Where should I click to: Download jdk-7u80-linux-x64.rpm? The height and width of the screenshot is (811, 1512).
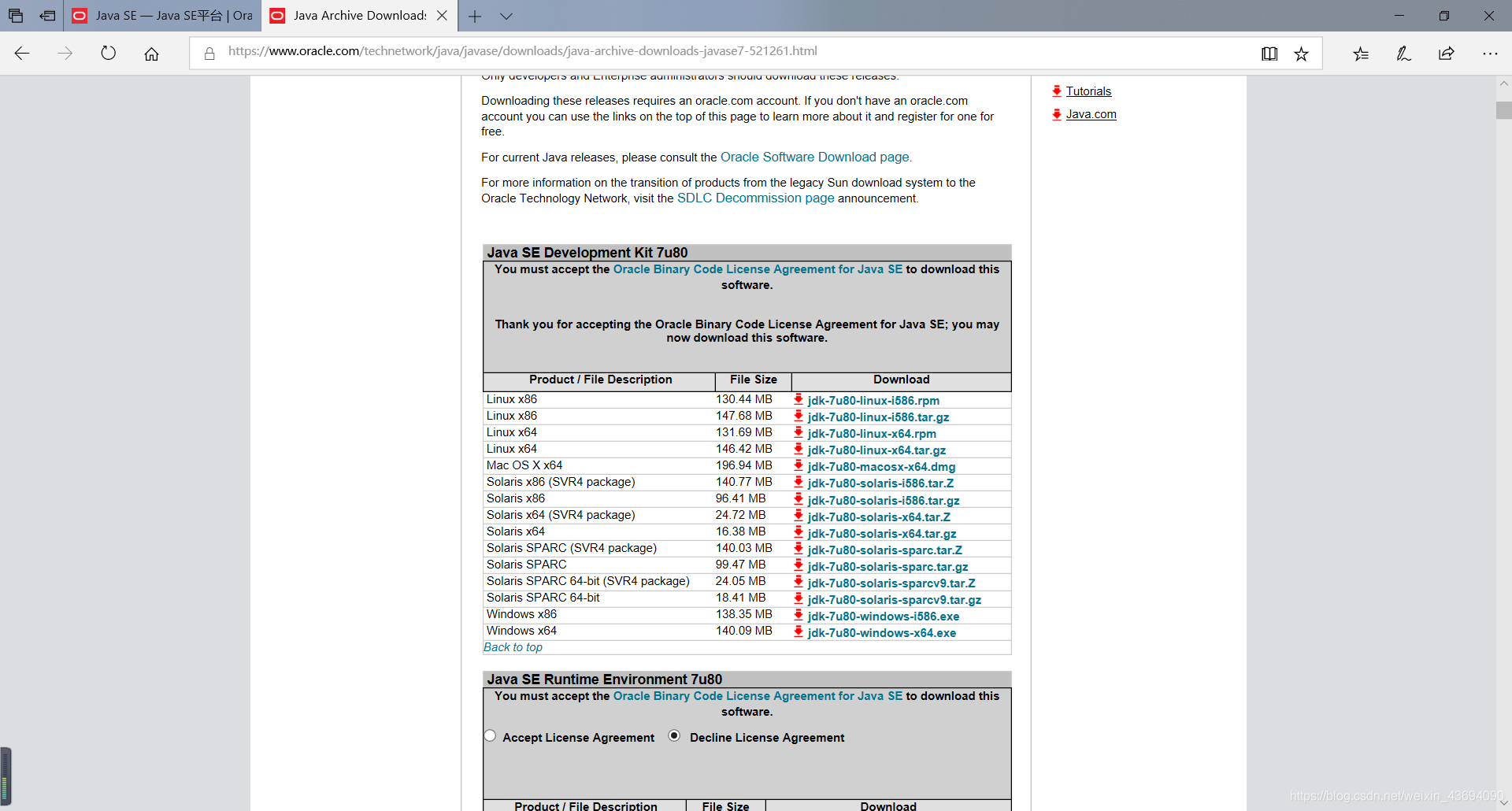coord(872,434)
